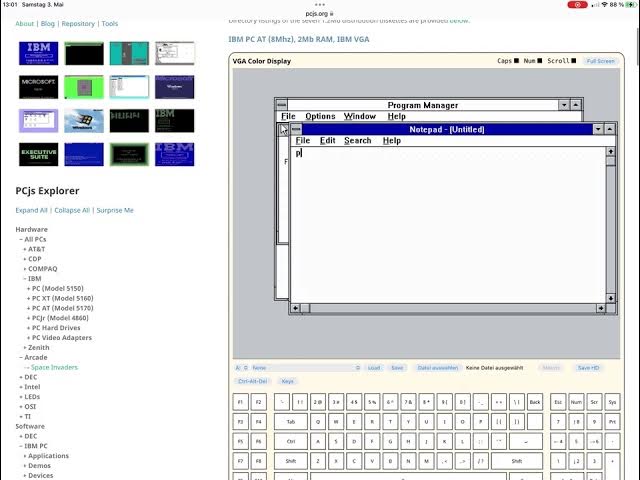Screen dimensions: 640x480
Task: Click the Surprise Me link
Action: click(115, 210)
